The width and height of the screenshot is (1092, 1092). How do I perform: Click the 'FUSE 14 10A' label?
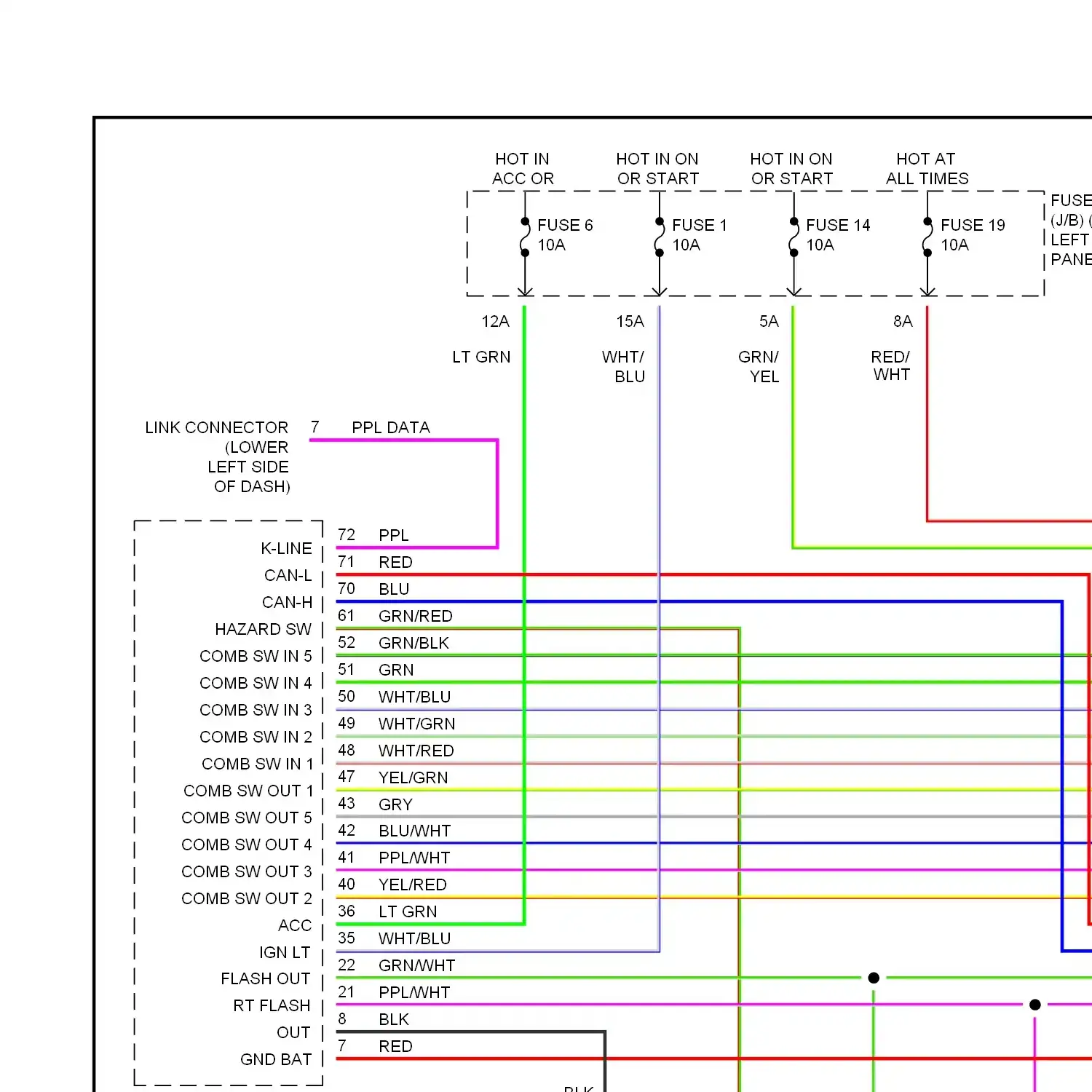[838, 235]
